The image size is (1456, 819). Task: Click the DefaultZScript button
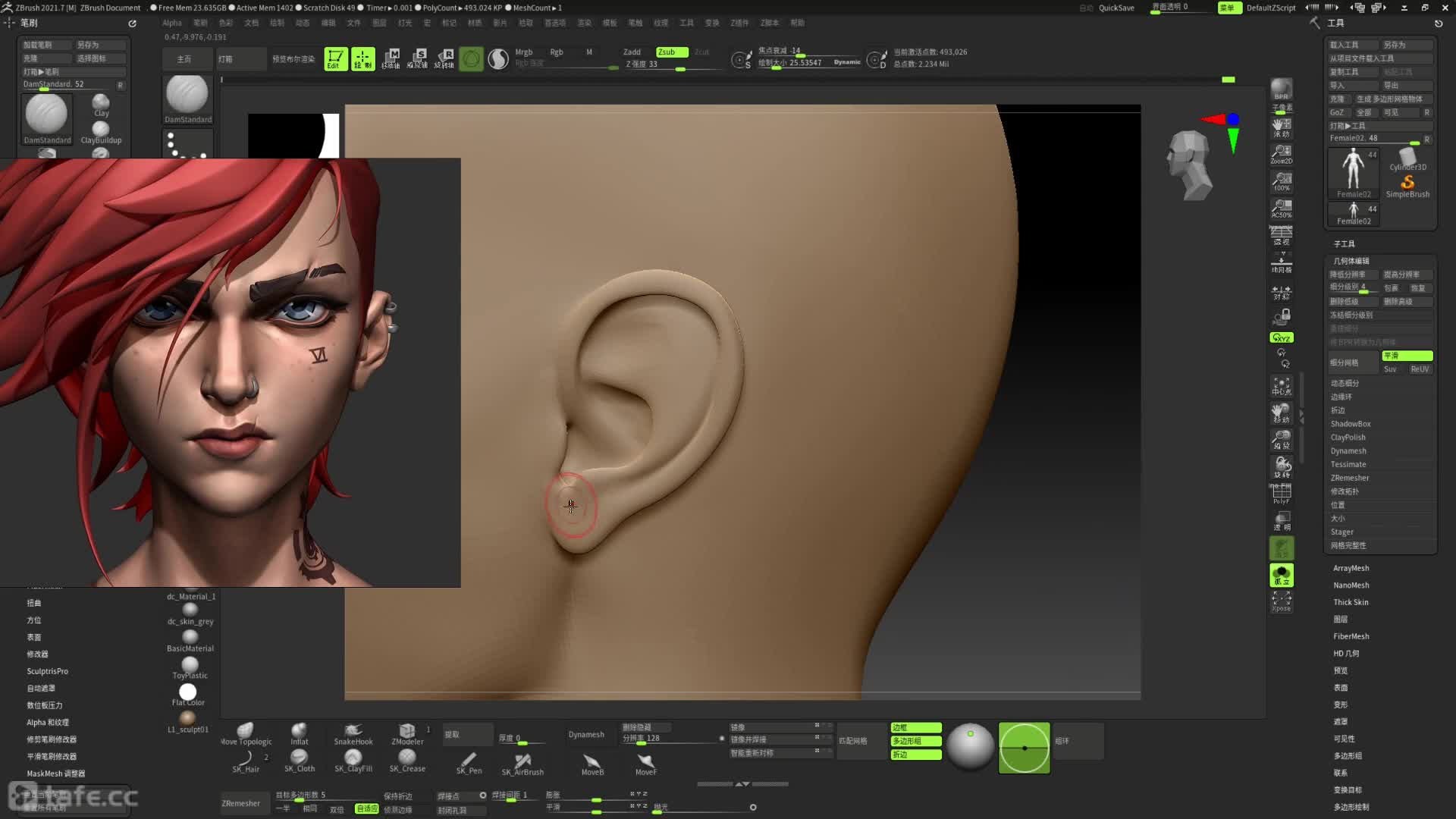pyautogui.click(x=1271, y=8)
